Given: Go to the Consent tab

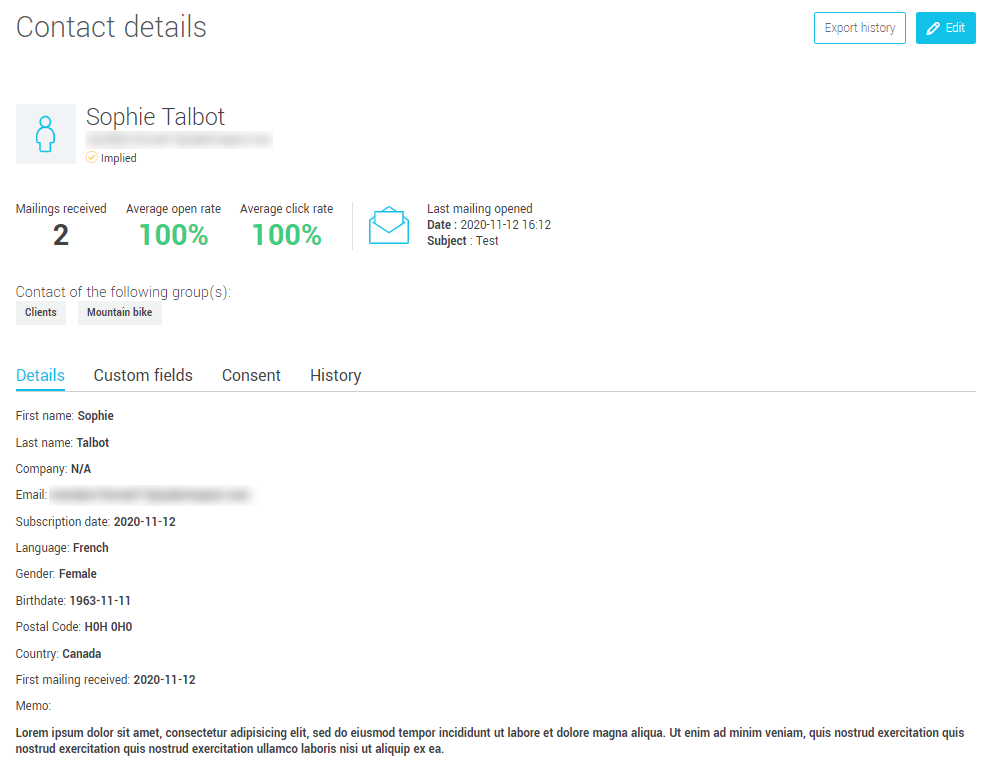Looking at the screenshot, I should (x=251, y=376).
